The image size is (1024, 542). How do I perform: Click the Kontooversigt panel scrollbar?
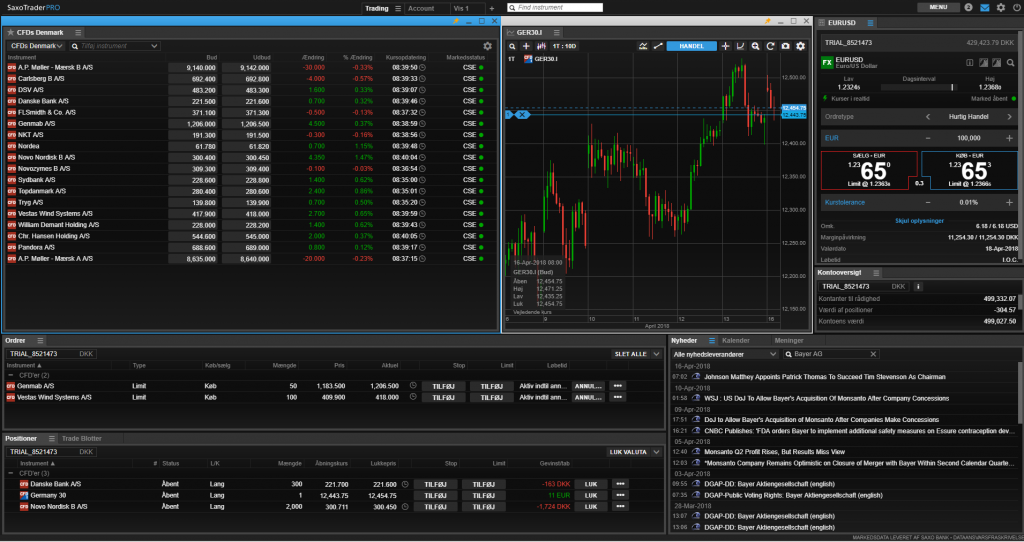(x=1020, y=302)
